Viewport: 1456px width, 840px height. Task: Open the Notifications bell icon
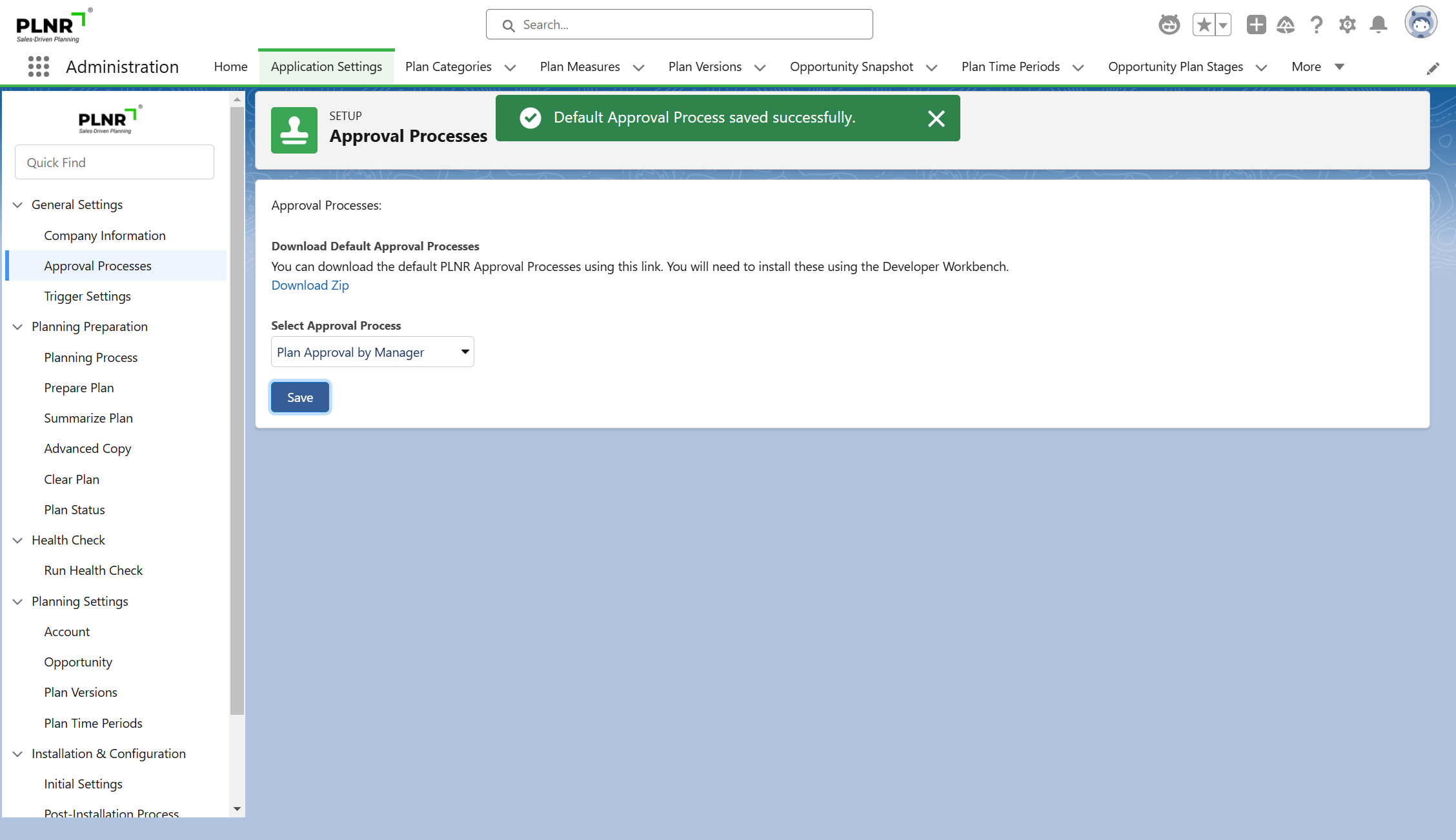tap(1379, 25)
